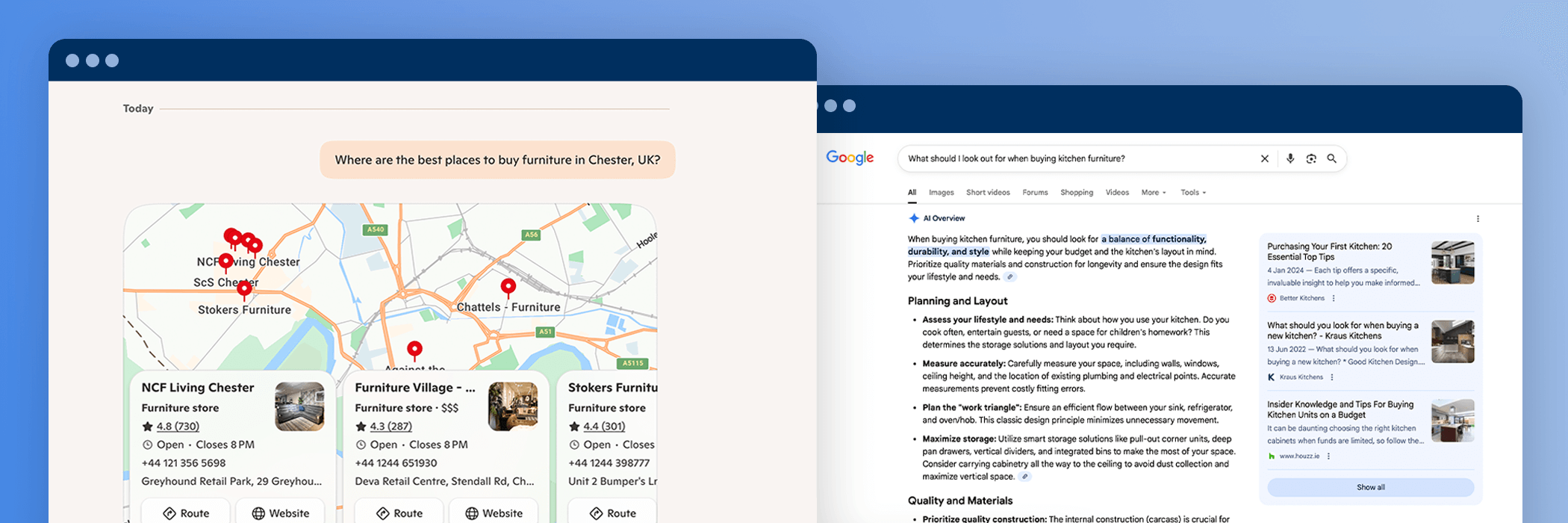Click the magnifier search icon in Google
This screenshot has width=1568, height=523.
(x=1331, y=158)
